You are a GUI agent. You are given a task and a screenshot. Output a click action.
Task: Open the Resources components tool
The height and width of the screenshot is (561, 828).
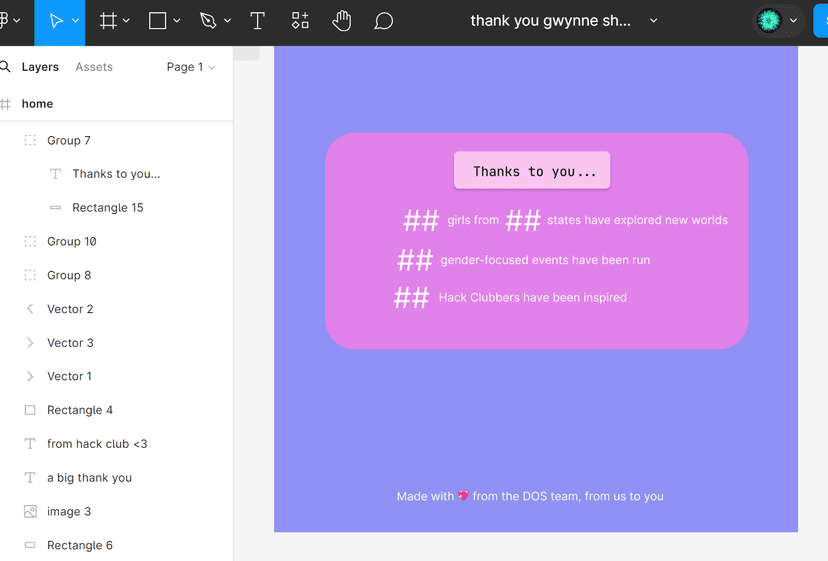click(x=300, y=21)
